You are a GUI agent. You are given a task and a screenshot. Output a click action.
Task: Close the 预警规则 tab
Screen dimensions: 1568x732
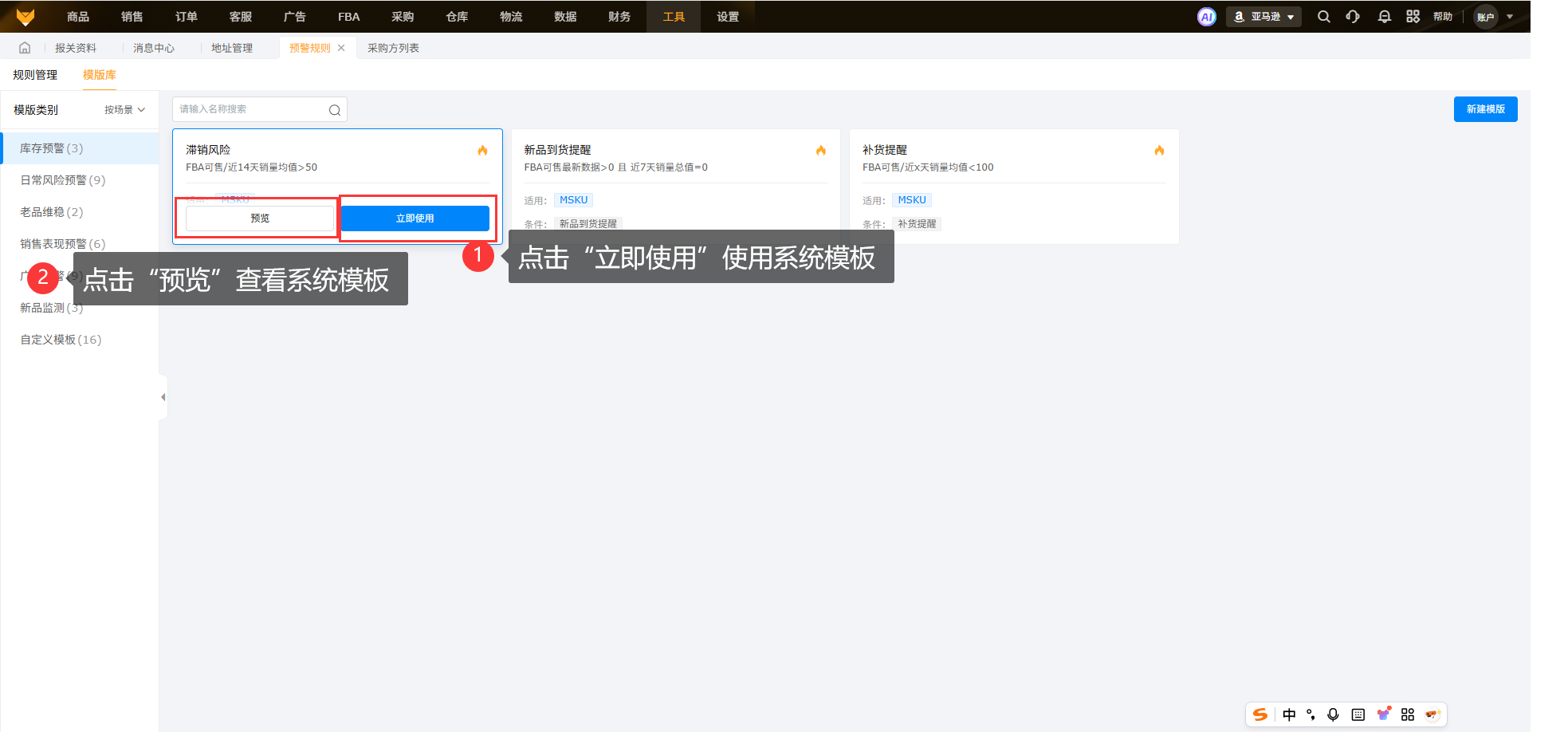[341, 48]
